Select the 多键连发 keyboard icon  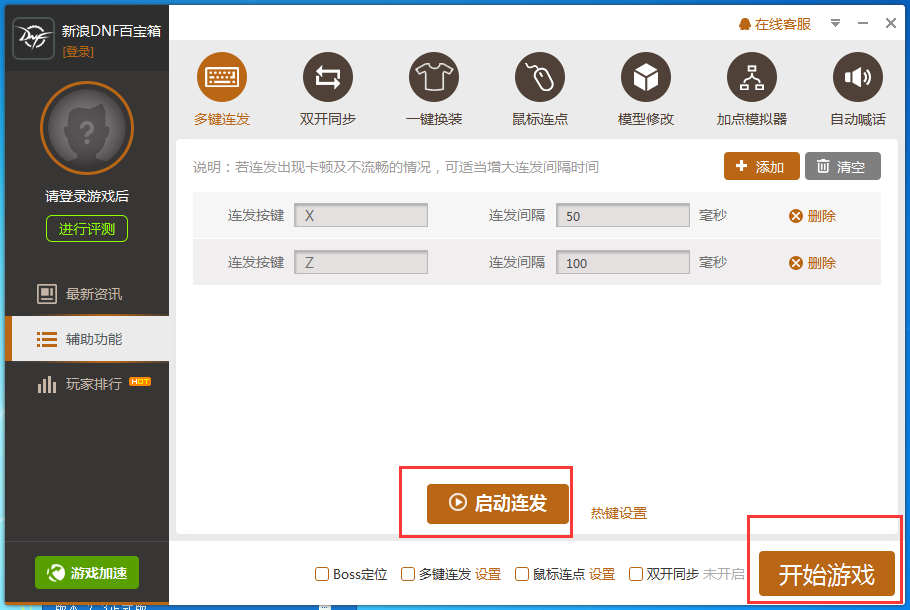click(x=222, y=77)
